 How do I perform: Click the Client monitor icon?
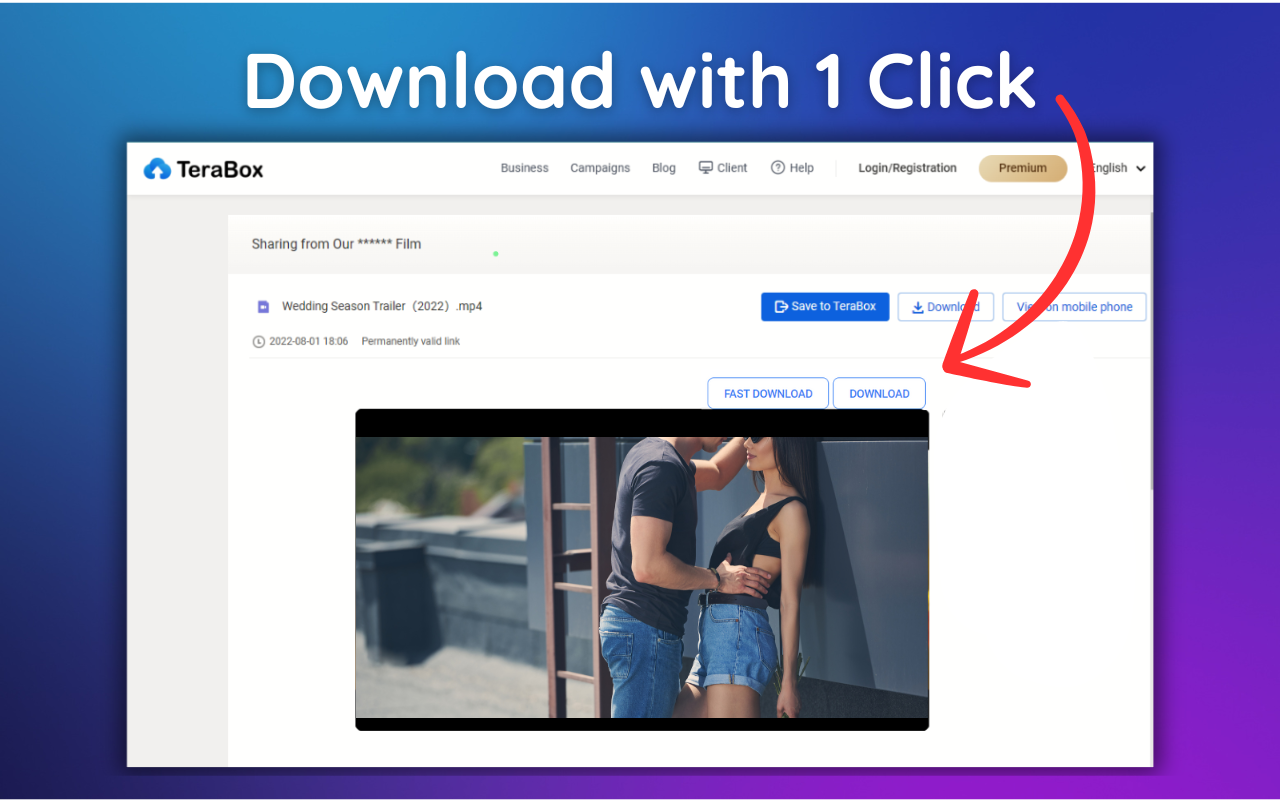point(703,167)
